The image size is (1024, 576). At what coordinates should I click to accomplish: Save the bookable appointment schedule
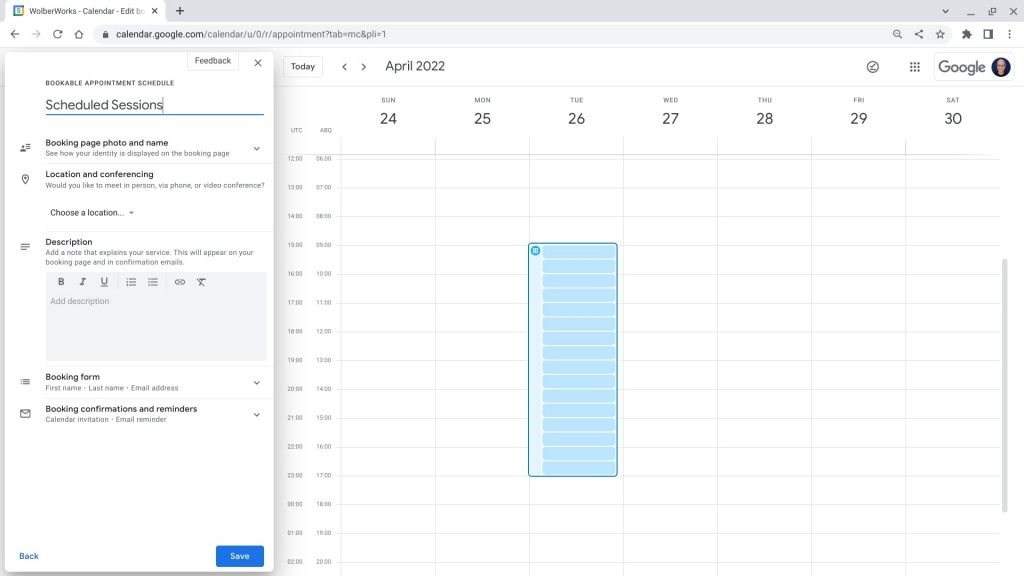click(239, 555)
